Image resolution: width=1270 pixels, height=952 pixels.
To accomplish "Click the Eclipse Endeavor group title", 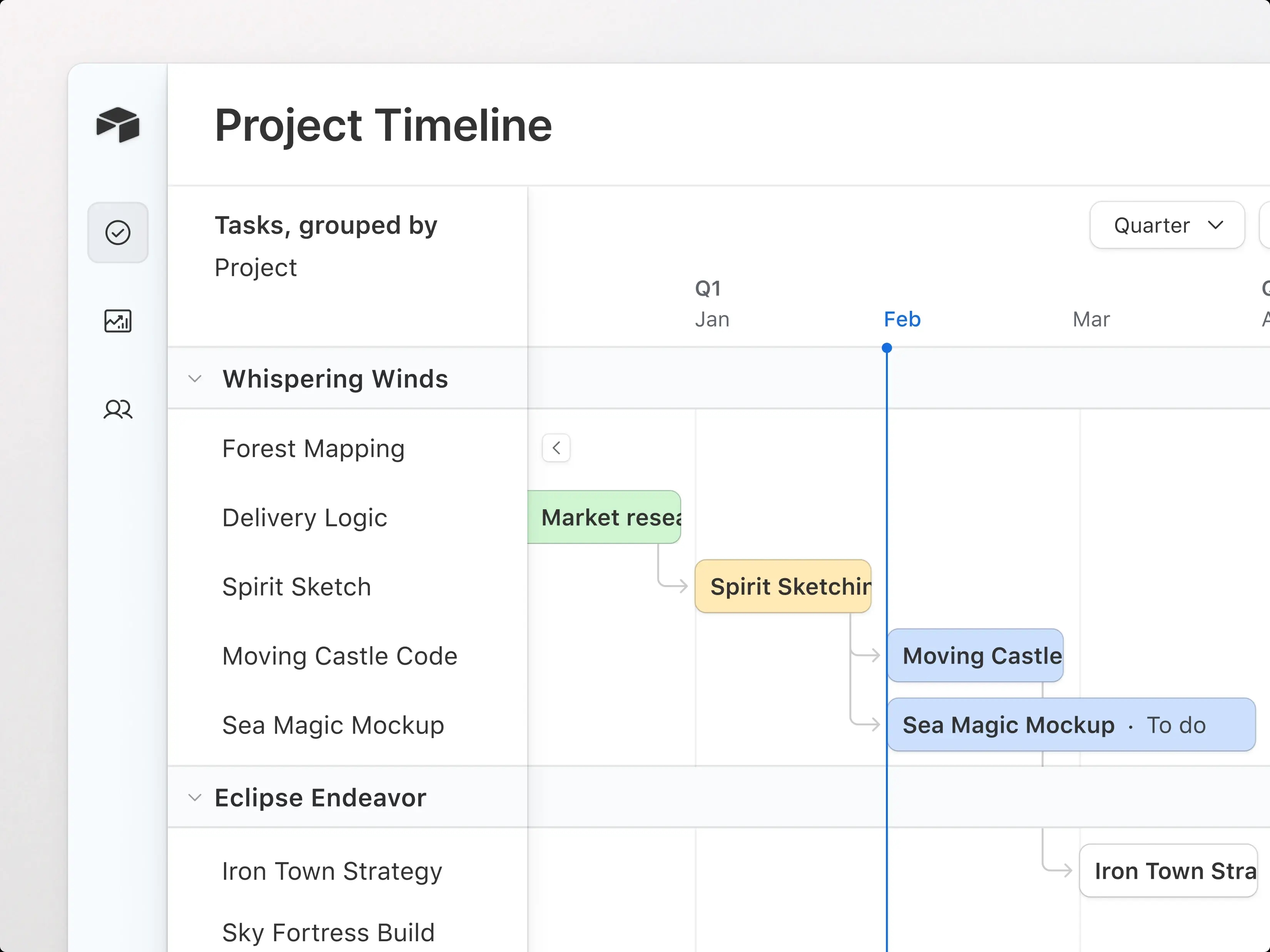I will click(x=320, y=798).
